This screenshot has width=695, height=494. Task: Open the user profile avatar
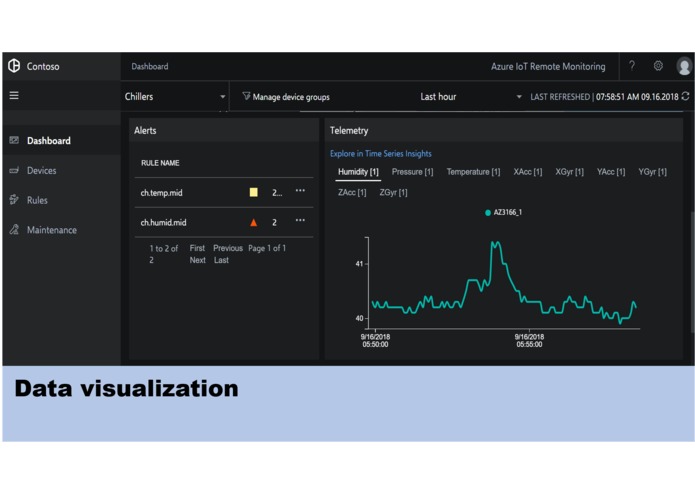tap(684, 66)
